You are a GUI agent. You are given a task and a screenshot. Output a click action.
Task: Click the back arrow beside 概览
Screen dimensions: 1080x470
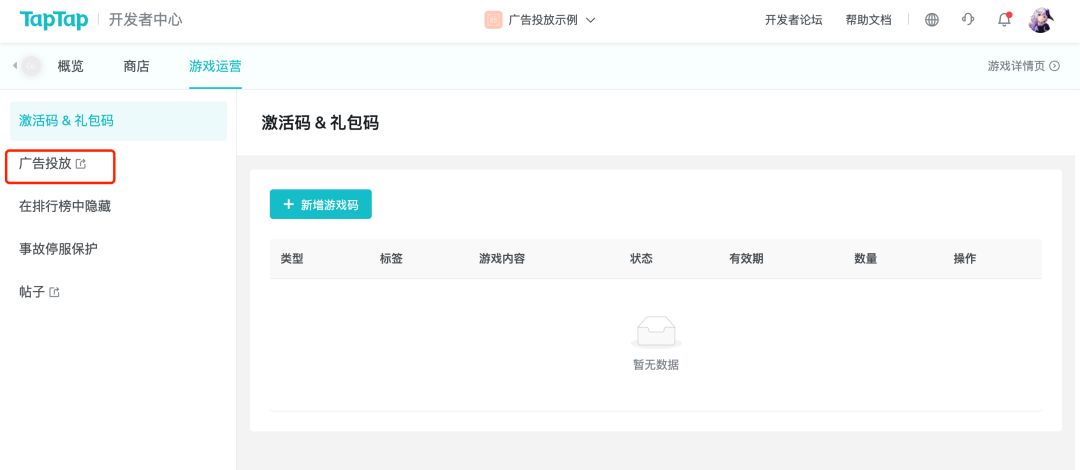pyautogui.click(x=15, y=66)
